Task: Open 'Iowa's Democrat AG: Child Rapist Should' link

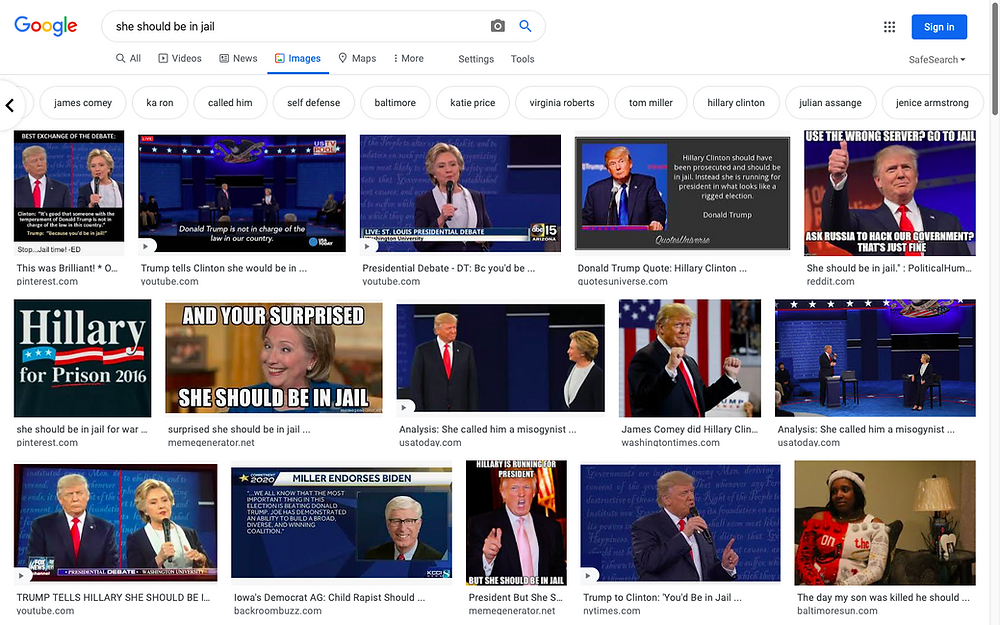Action: click(x=329, y=598)
